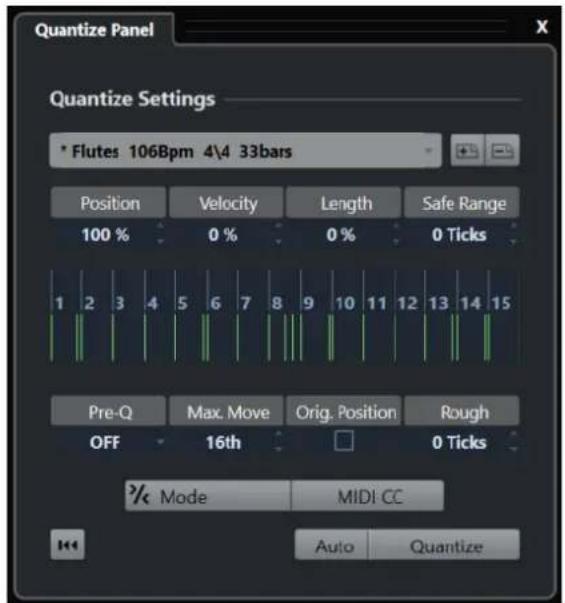Screen dimensions: 565x603
Task: Click the Save Preset plus icon
Action: [467, 150]
